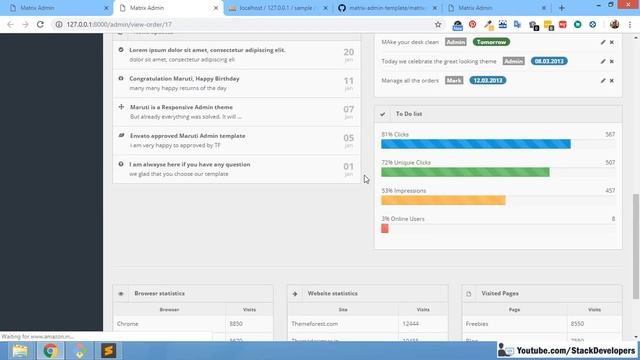Open the red extension icon in toolbar

pos(563,24)
